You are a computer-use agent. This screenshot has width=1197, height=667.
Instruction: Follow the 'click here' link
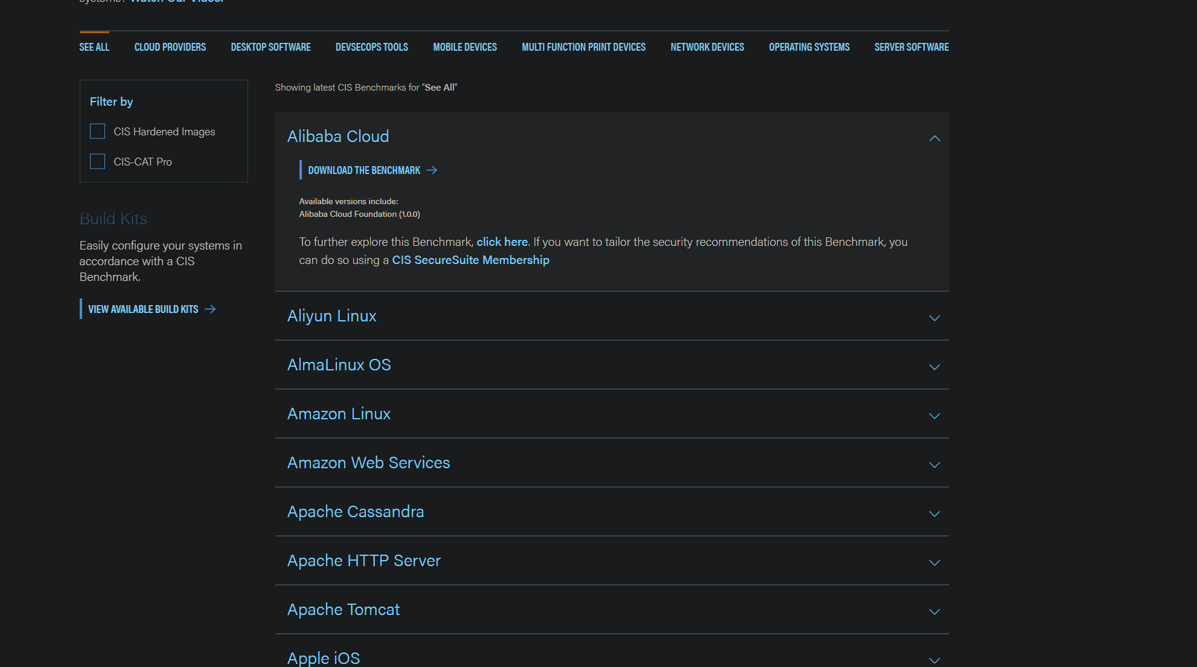tap(502, 242)
